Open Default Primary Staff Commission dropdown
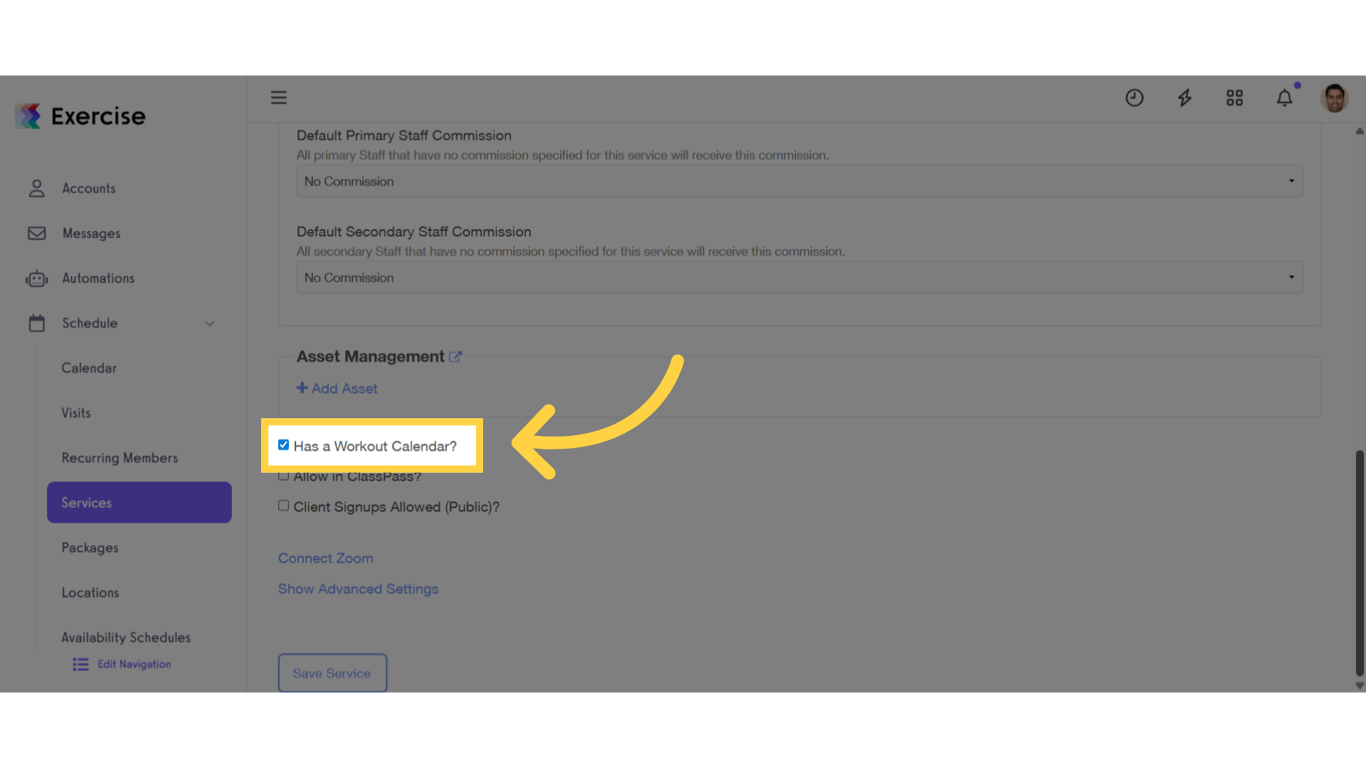Viewport: 1366px width, 768px height. (x=799, y=181)
